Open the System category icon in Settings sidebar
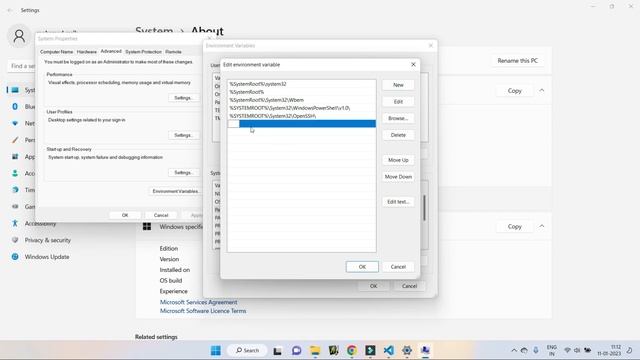Viewport: 640px width, 360px height. tap(15, 90)
